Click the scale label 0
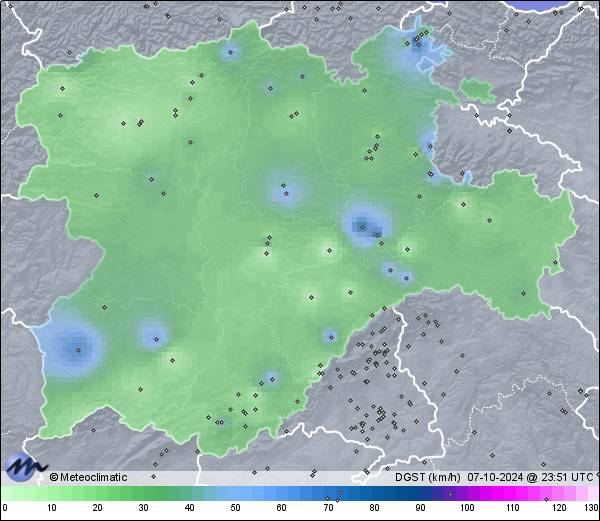The image size is (600, 521). coord(5,508)
